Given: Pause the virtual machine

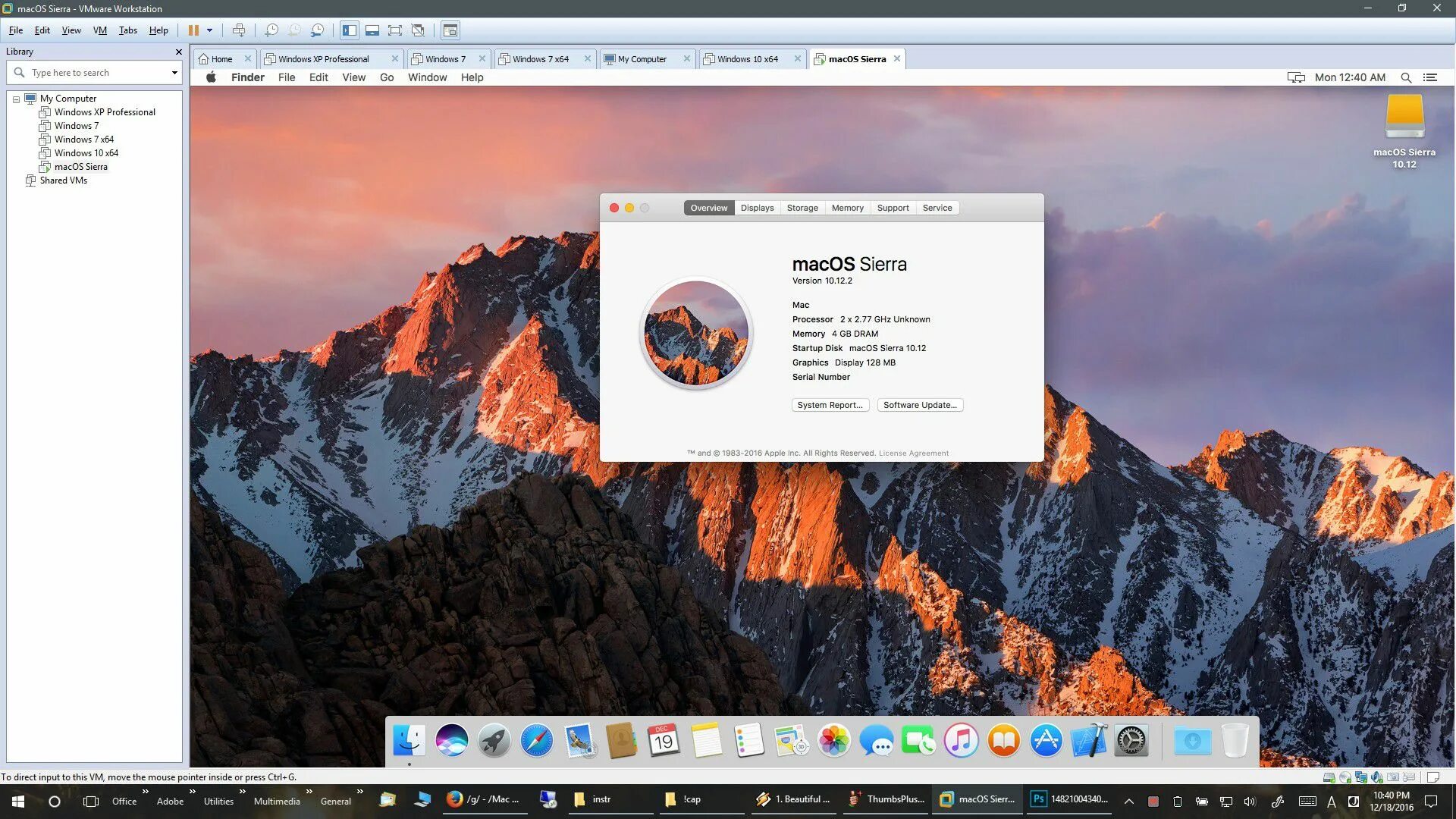Looking at the screenshot, I should coord(193,30).
